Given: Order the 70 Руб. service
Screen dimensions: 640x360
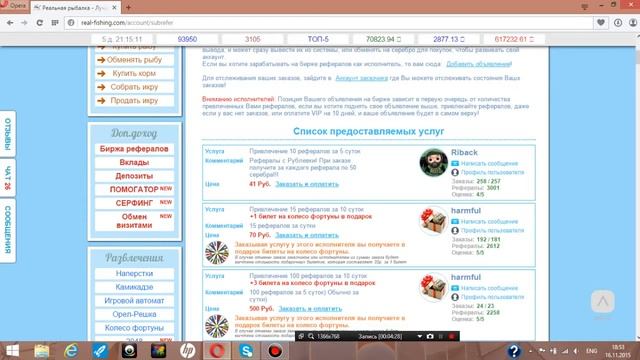Looking at the screenshot, I should (307, 235).
